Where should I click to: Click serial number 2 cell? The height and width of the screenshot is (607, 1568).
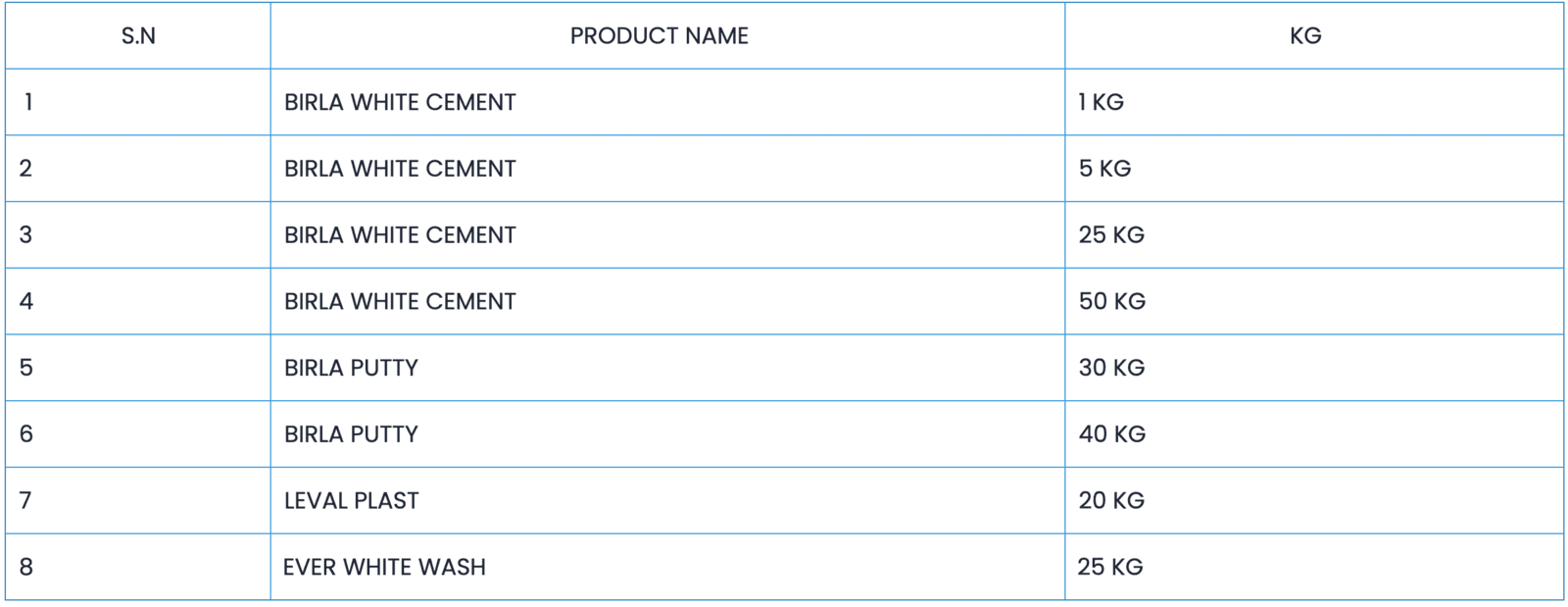[x=26, y=169]
